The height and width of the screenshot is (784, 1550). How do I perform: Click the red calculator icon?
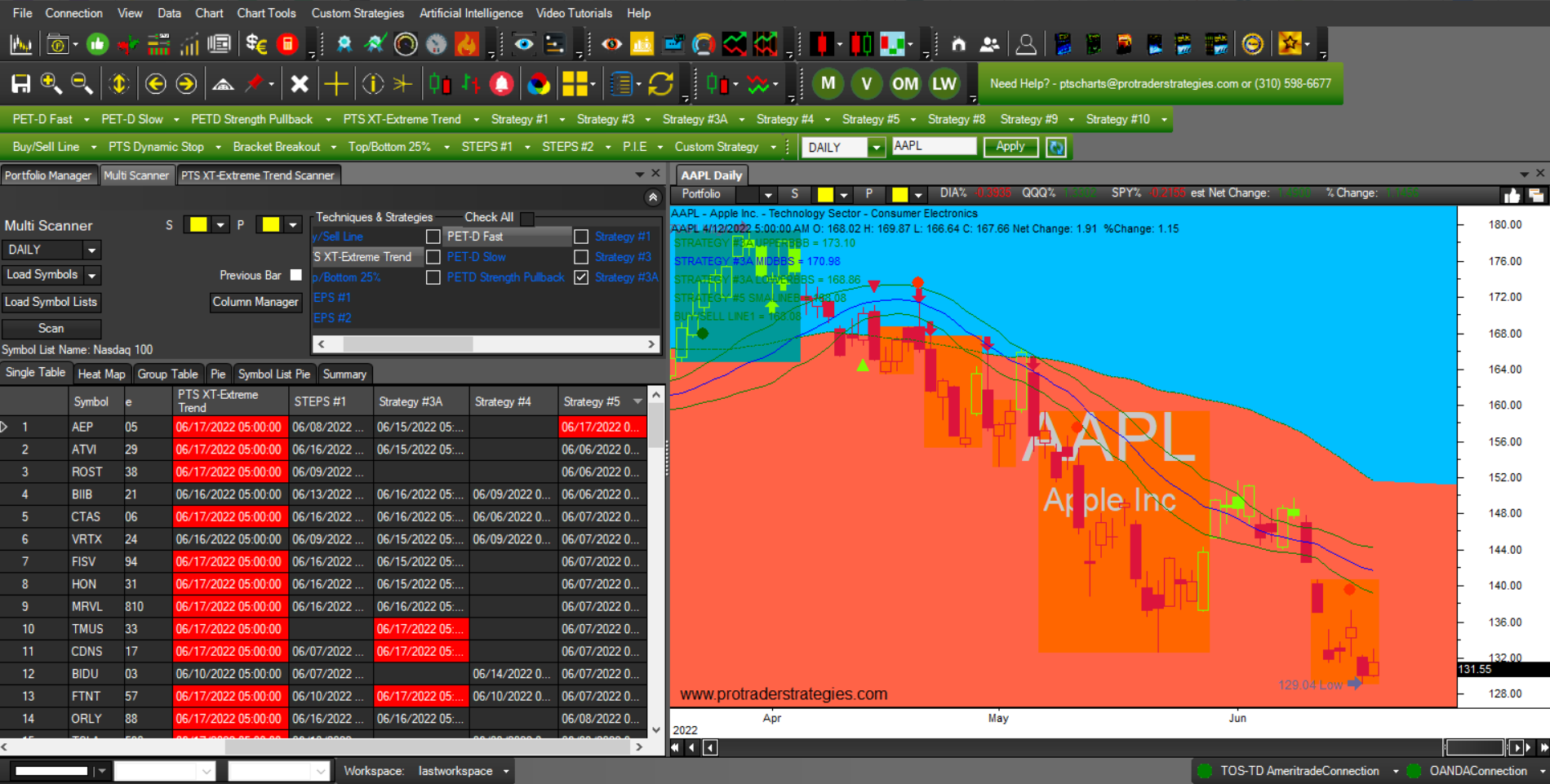point(287,44)
